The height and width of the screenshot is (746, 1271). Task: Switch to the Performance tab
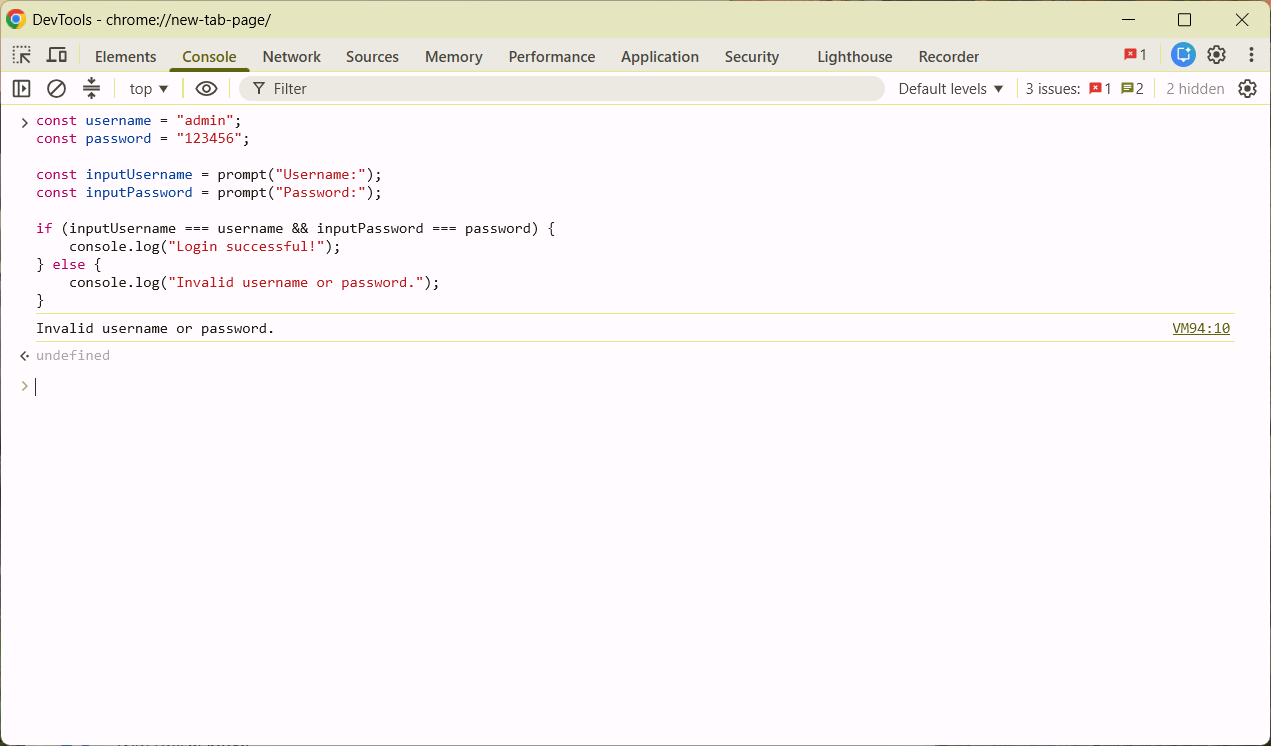point(552,56)
